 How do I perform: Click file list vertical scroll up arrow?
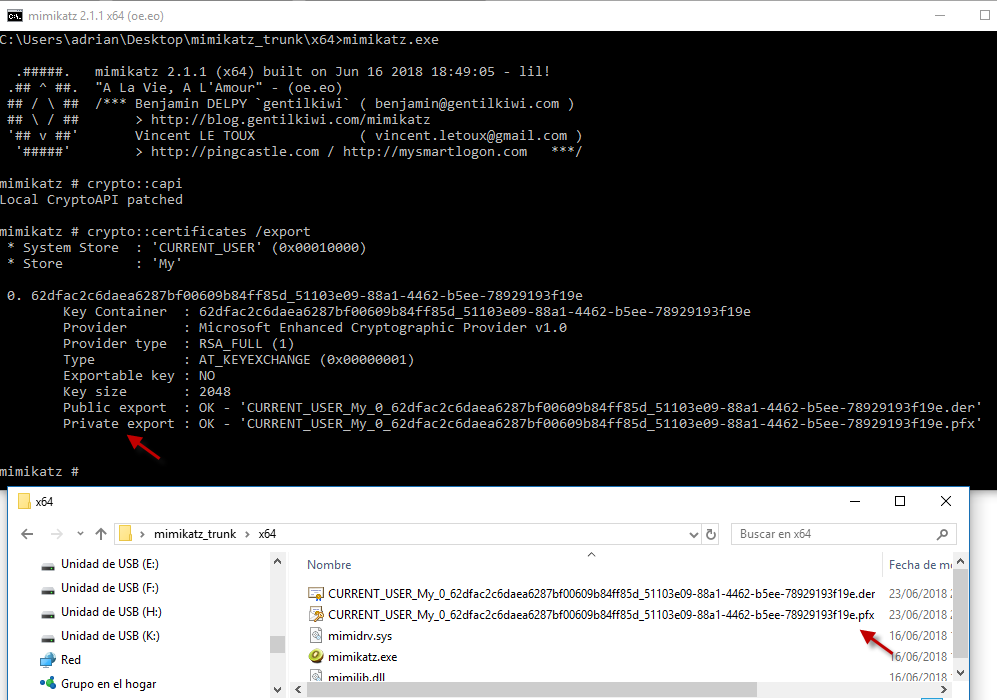960,561
